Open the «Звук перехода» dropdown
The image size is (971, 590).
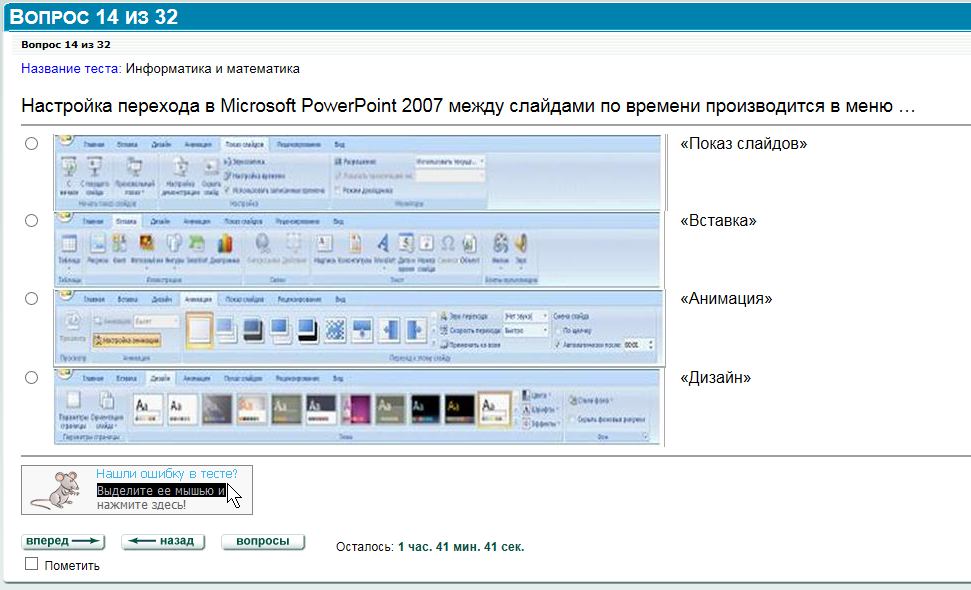tap(526, 316)
